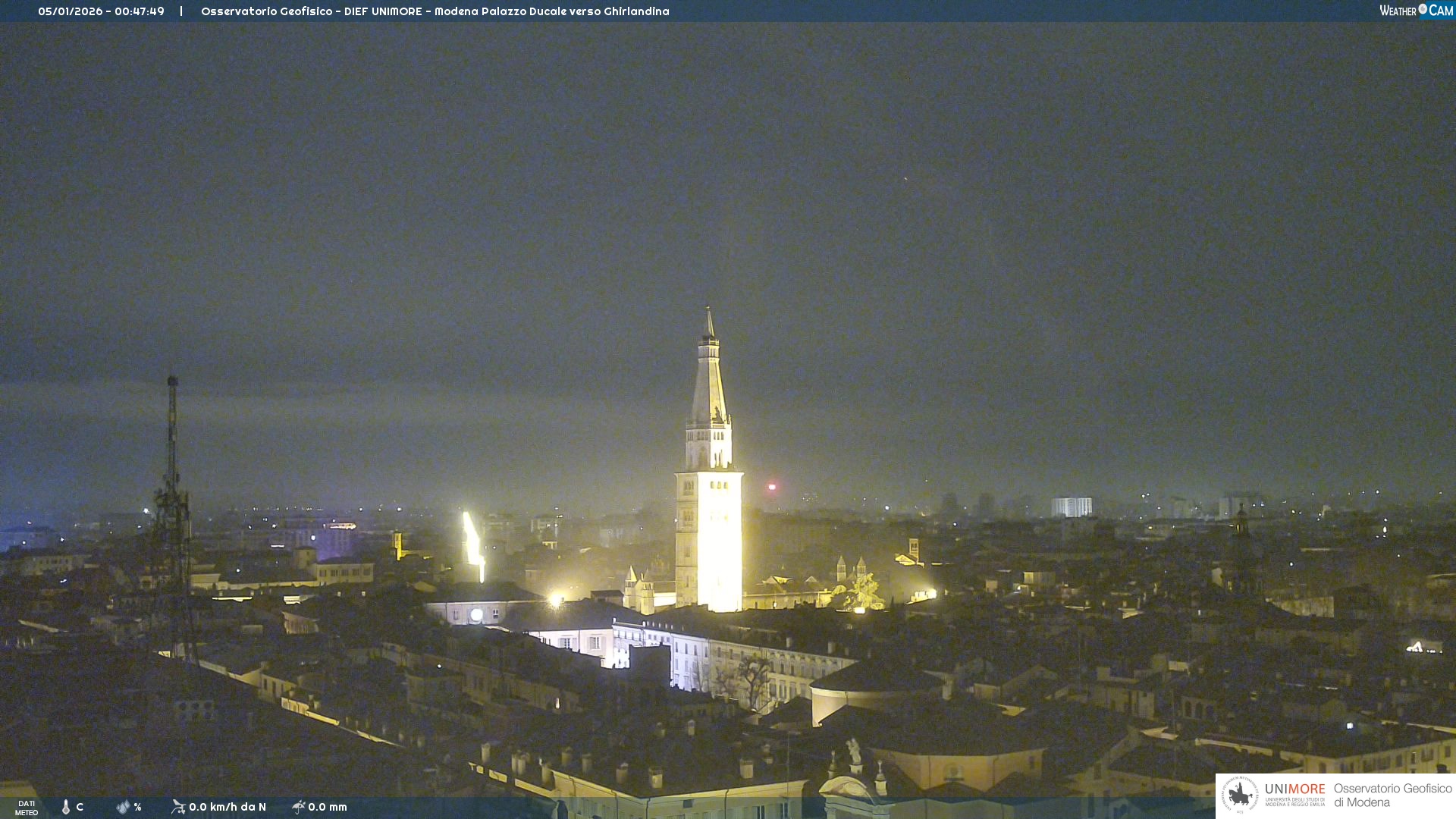Click the wind vane icon
Viewport: 1456px width, 819px height.
[x=178, y=807]
